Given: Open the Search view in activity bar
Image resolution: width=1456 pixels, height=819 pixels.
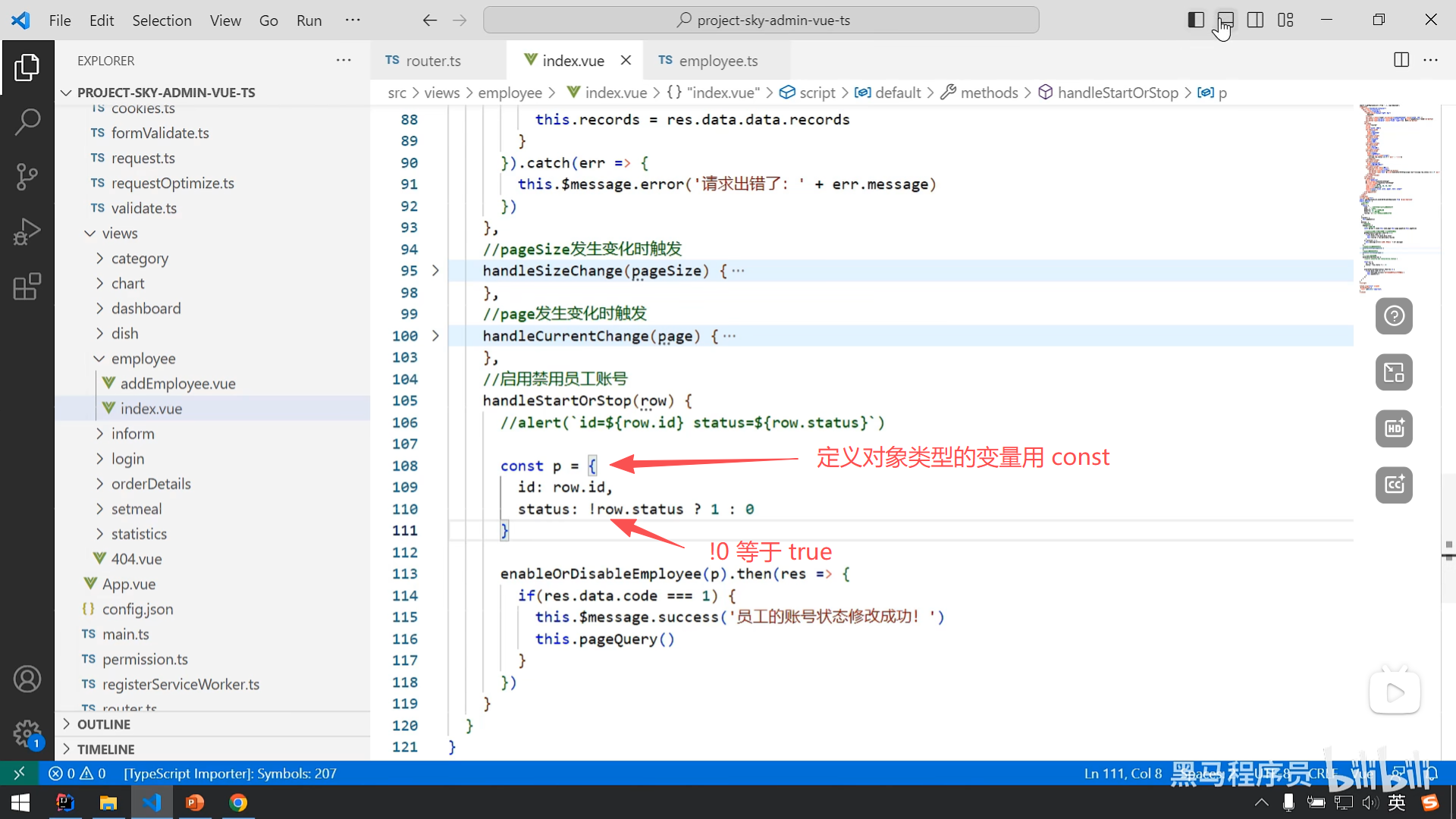Looking at the screenshot, I should coord(27,121).
